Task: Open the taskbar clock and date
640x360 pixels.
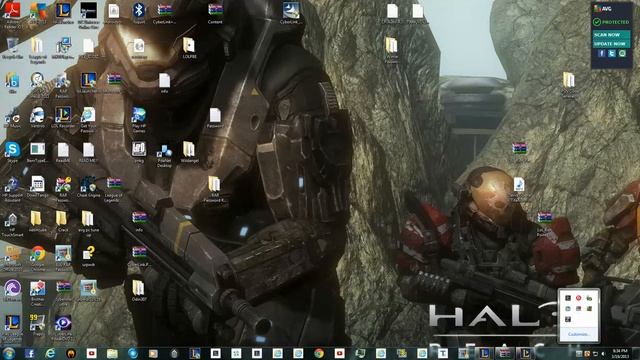Action: coord(620,353)
